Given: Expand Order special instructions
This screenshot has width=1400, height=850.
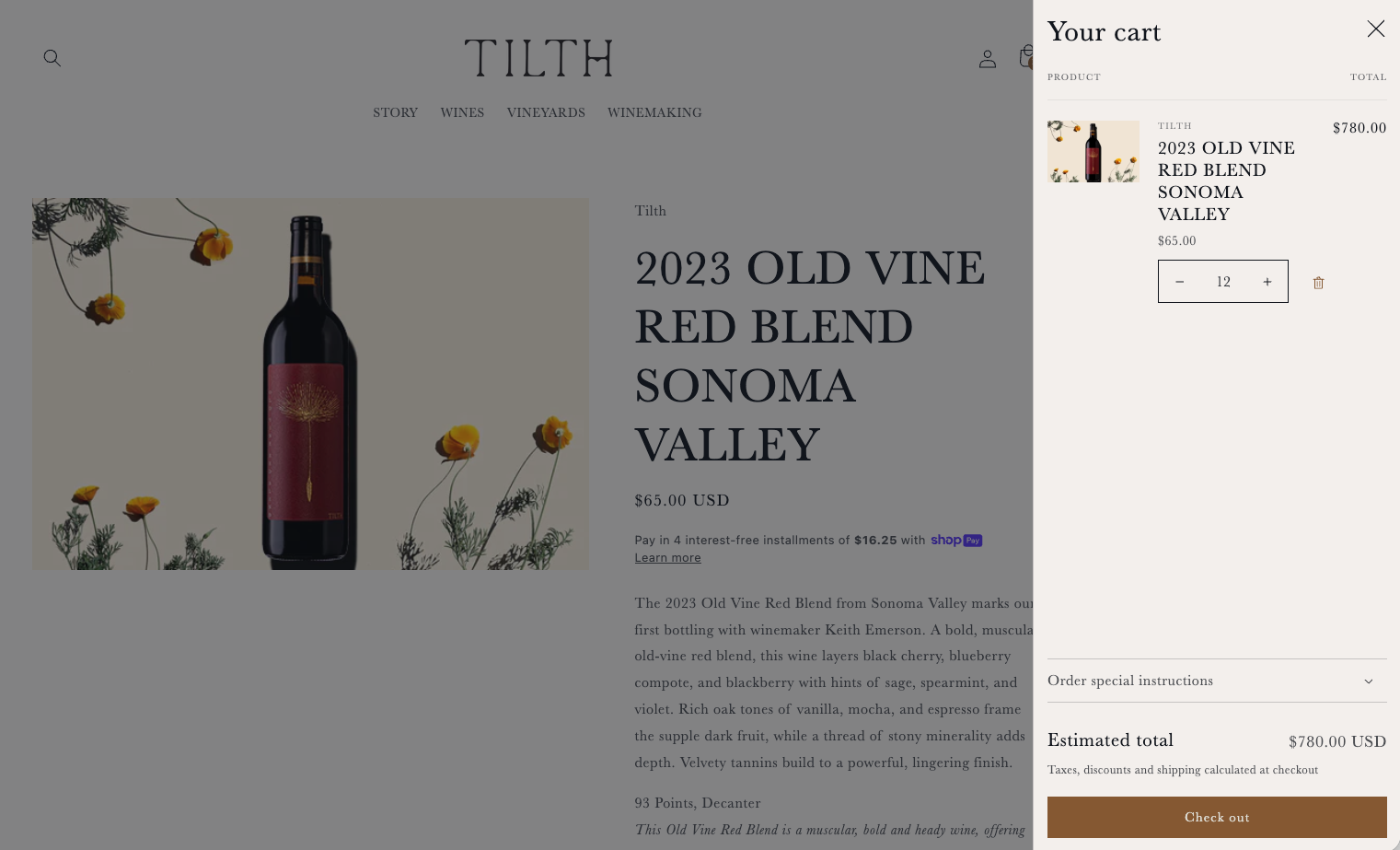Looking at the screenshot, I should click(x=1216, y=681).
